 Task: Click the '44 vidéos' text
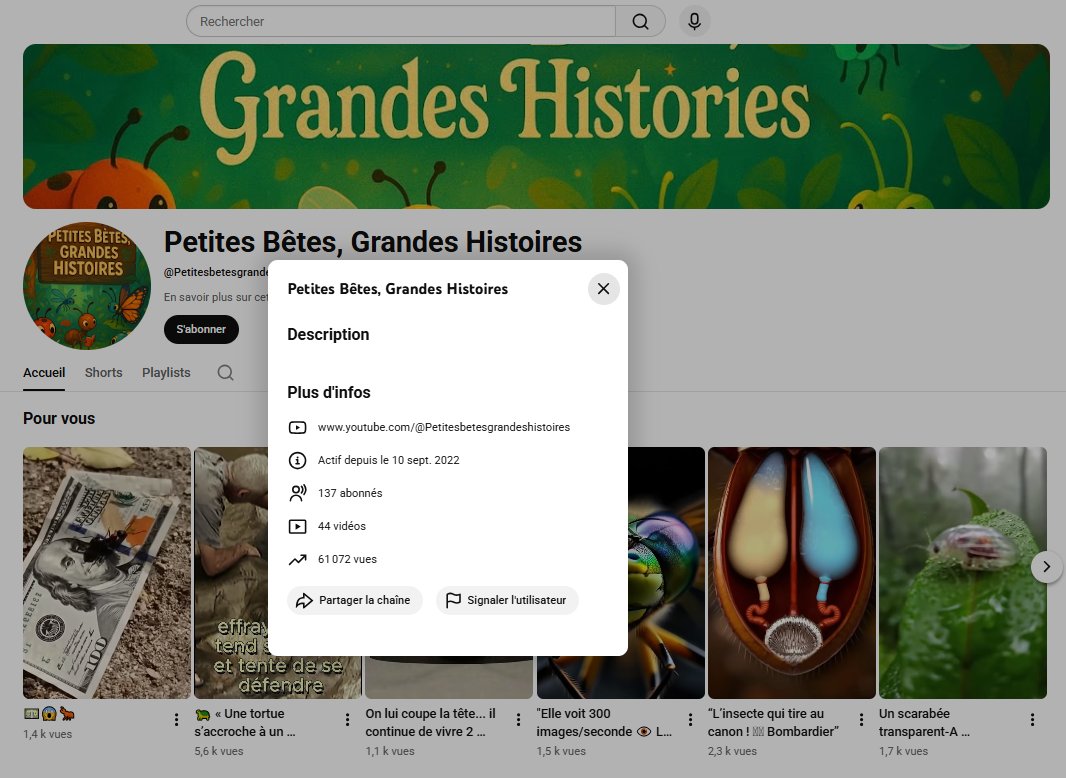click(342, 526)
